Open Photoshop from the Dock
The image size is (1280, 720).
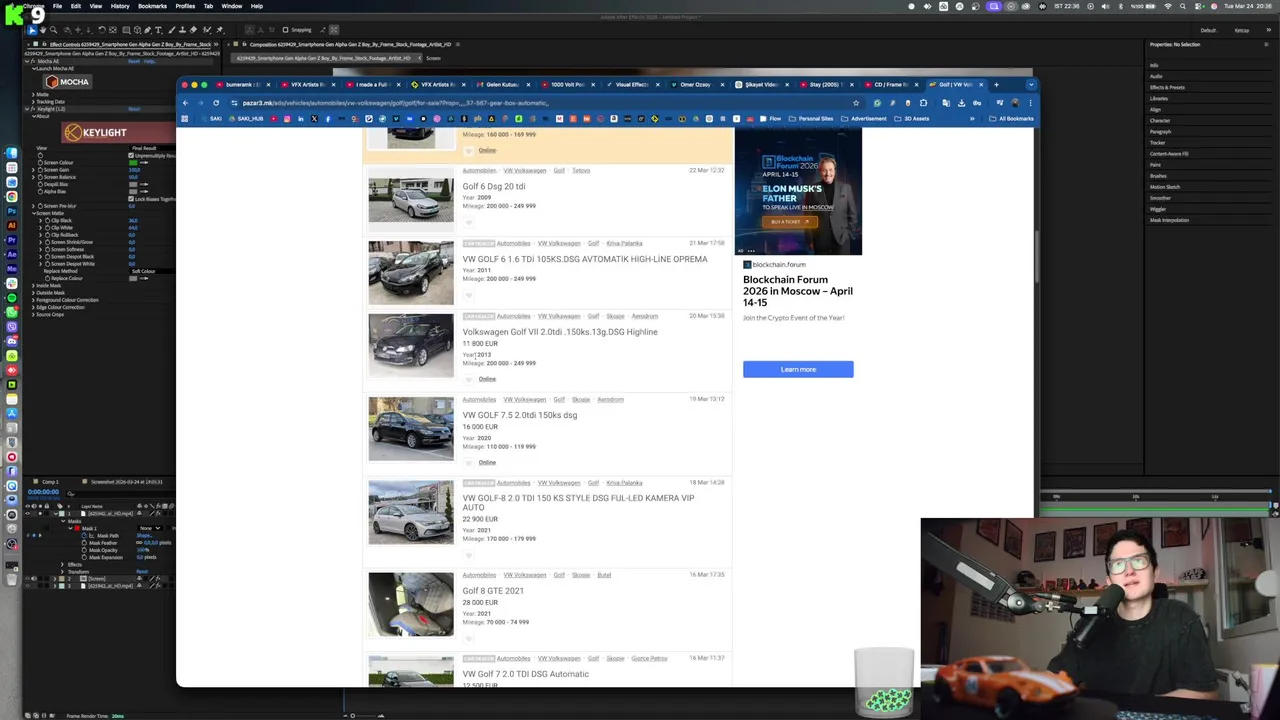point(12,210)
